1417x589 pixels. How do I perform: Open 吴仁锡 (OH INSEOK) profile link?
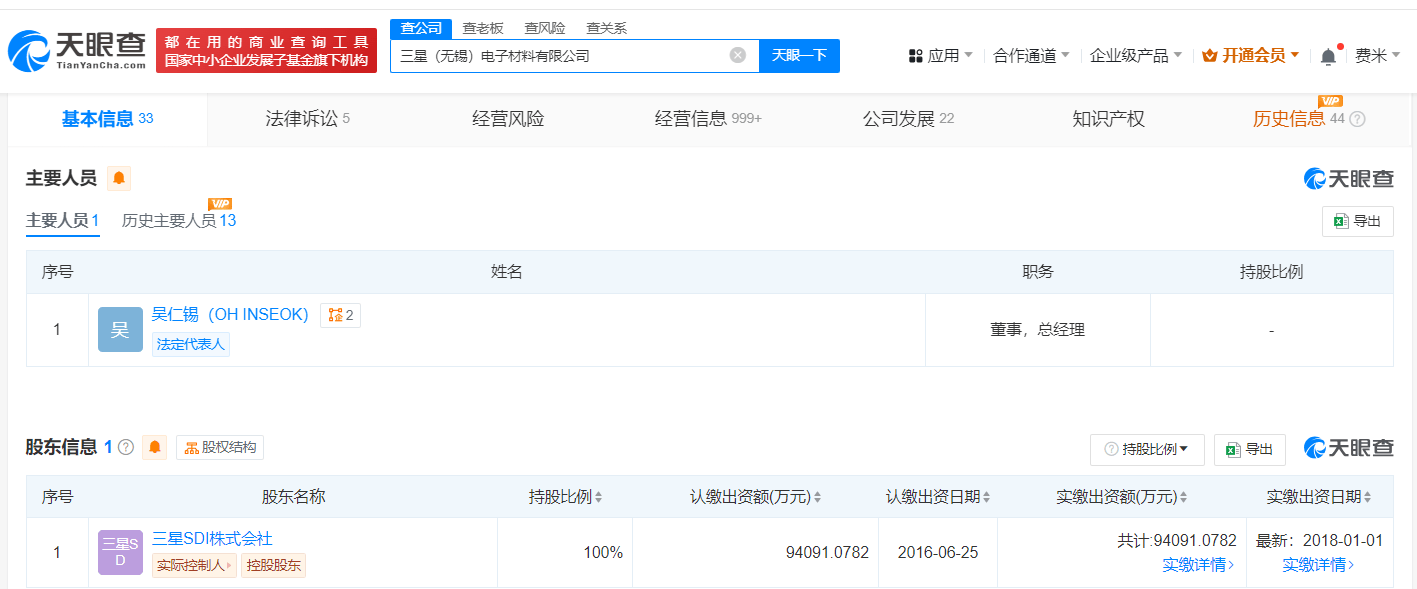point(230,314)
